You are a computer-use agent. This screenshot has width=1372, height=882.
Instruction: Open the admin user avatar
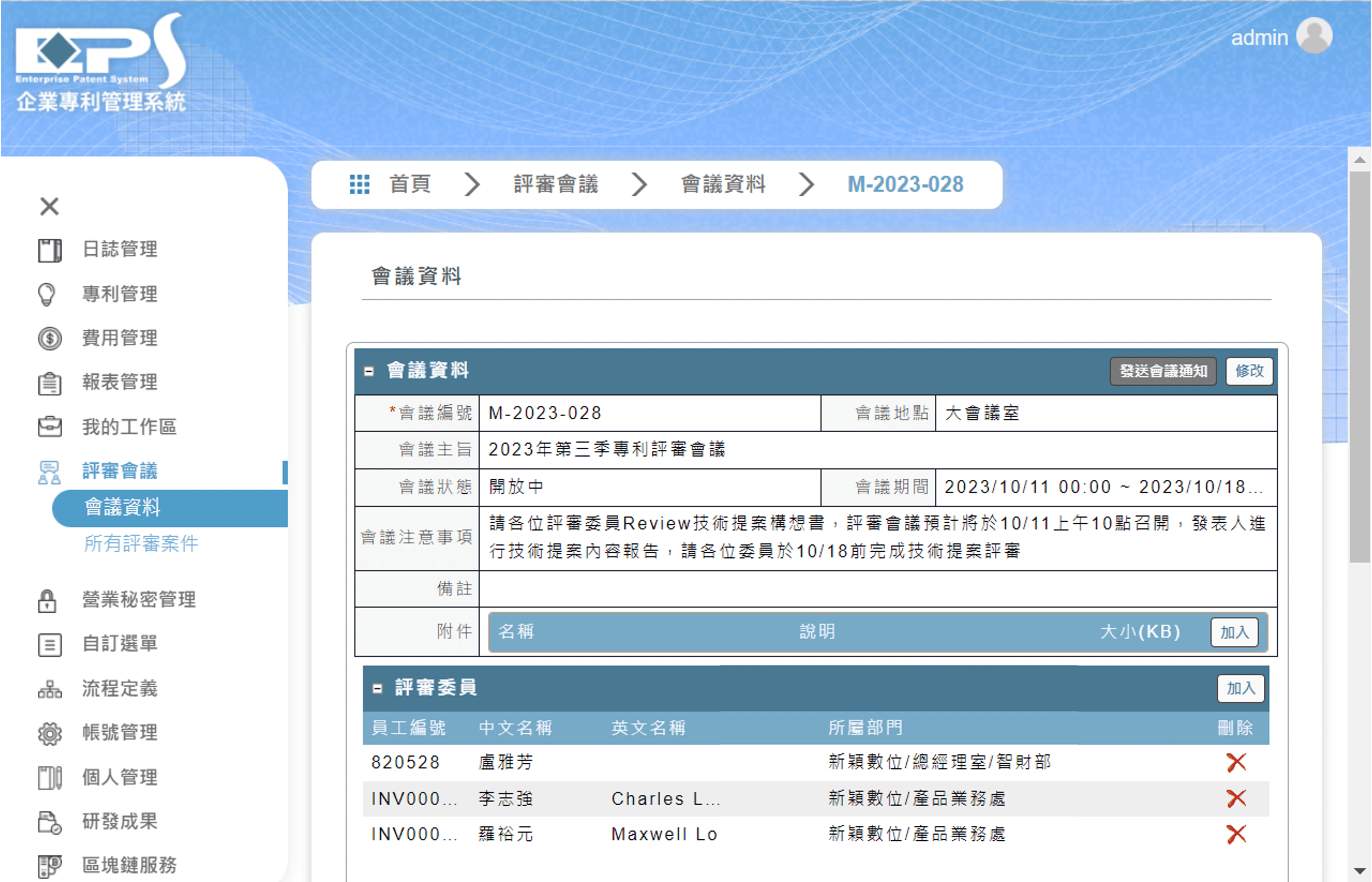tap(1314, 36)
